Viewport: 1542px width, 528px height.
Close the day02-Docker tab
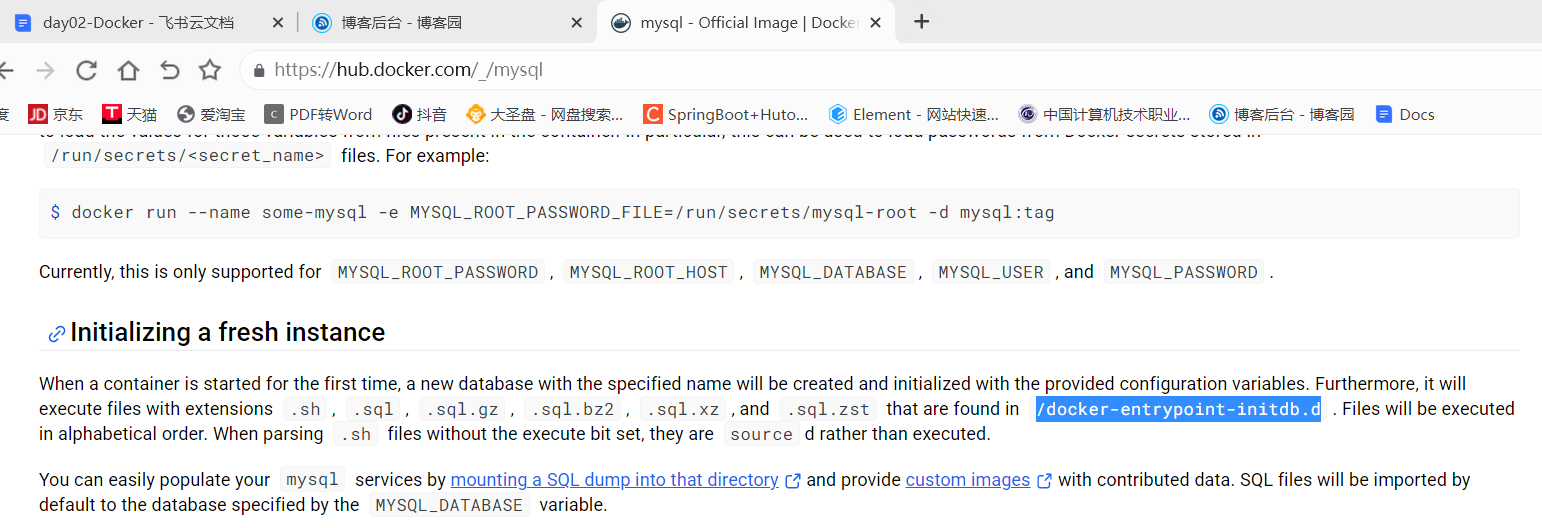(278, 22)
